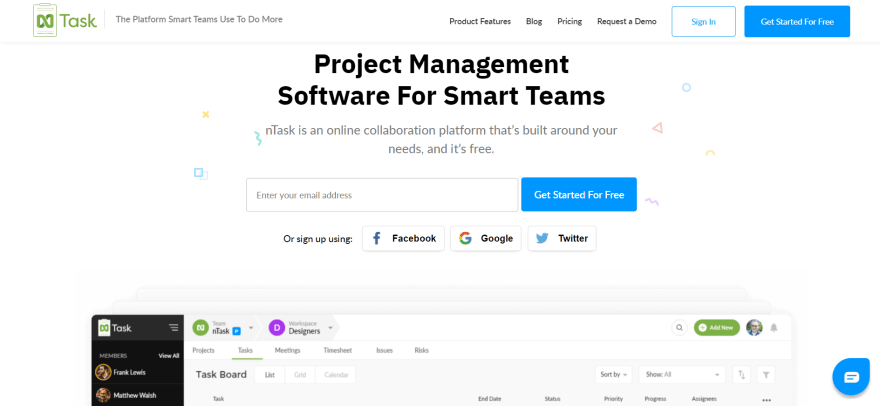Switch to the Risks tab
The image size is (880, 406).
click(x=421, y=350)
